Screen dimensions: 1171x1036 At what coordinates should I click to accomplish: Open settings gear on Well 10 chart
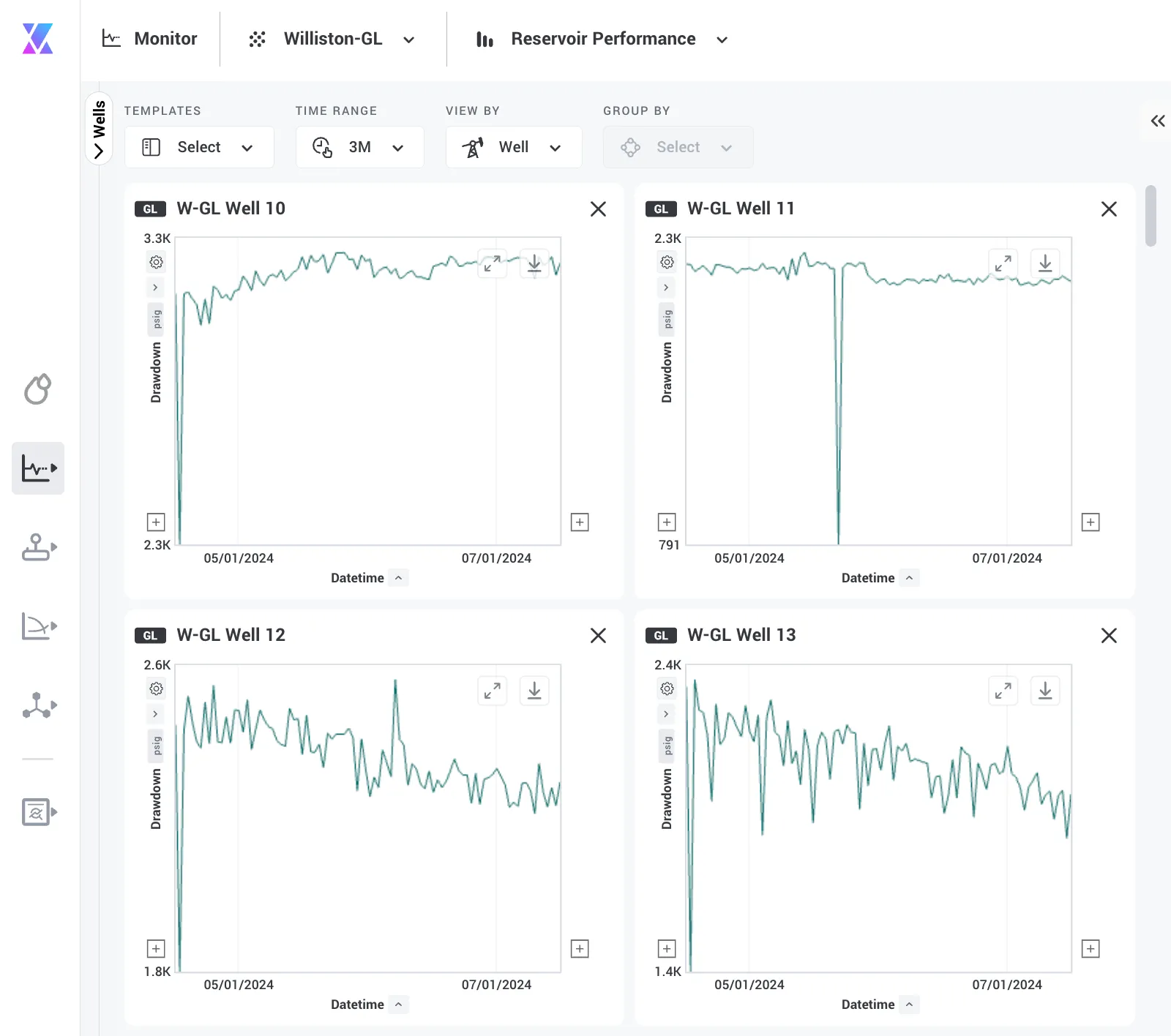(156, 262)
